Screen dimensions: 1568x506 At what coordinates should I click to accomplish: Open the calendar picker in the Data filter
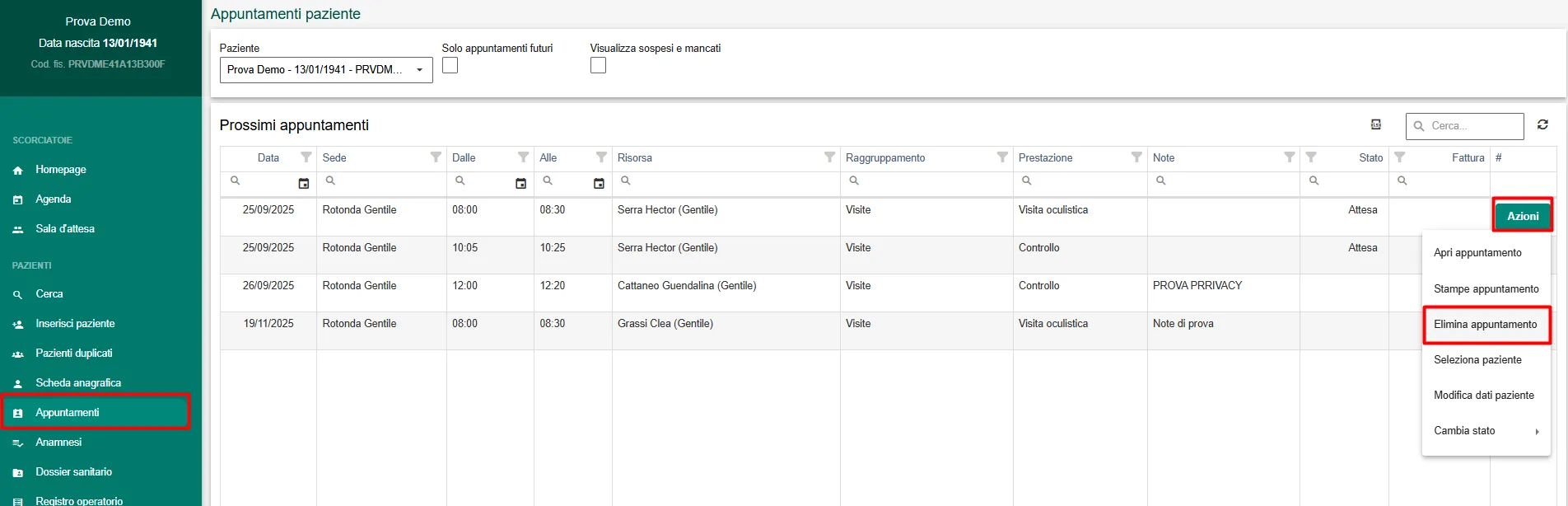(x=304, y=183)
